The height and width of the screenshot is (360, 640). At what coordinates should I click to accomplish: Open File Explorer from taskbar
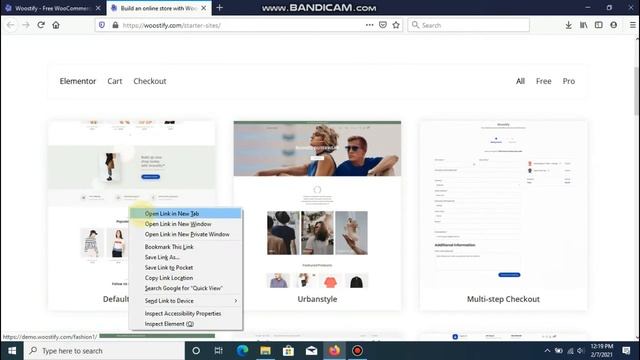[x=265, y=351]
